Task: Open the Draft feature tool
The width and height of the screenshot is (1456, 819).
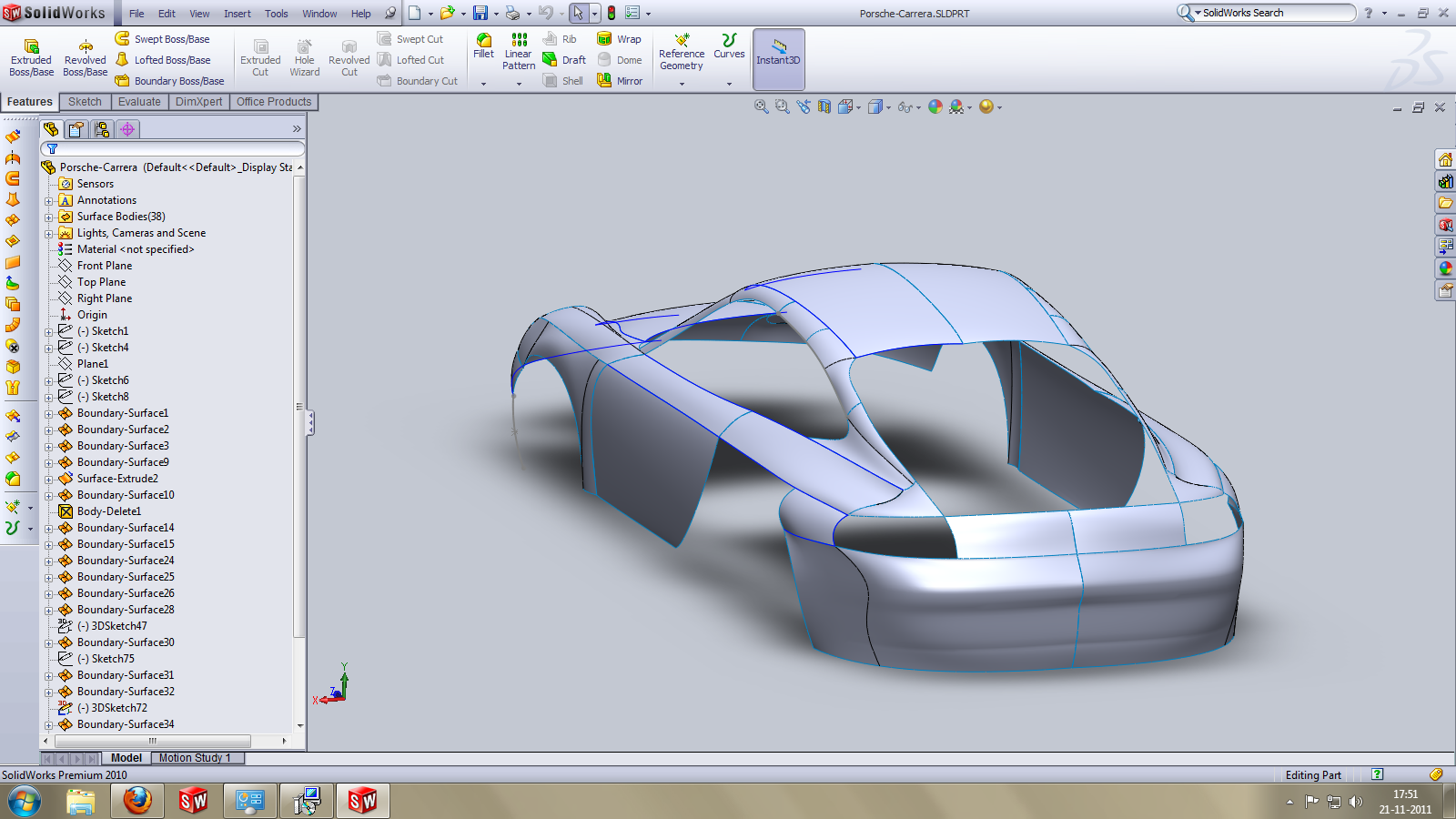Action: pos(550,60)
